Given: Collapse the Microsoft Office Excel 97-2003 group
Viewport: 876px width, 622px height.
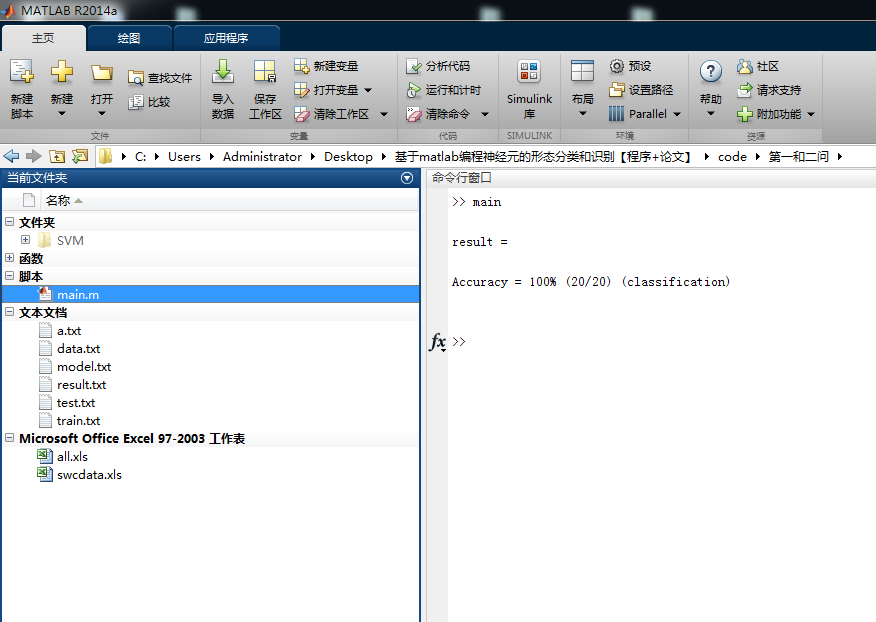Looking at the screenshot, I should [9, 438].
